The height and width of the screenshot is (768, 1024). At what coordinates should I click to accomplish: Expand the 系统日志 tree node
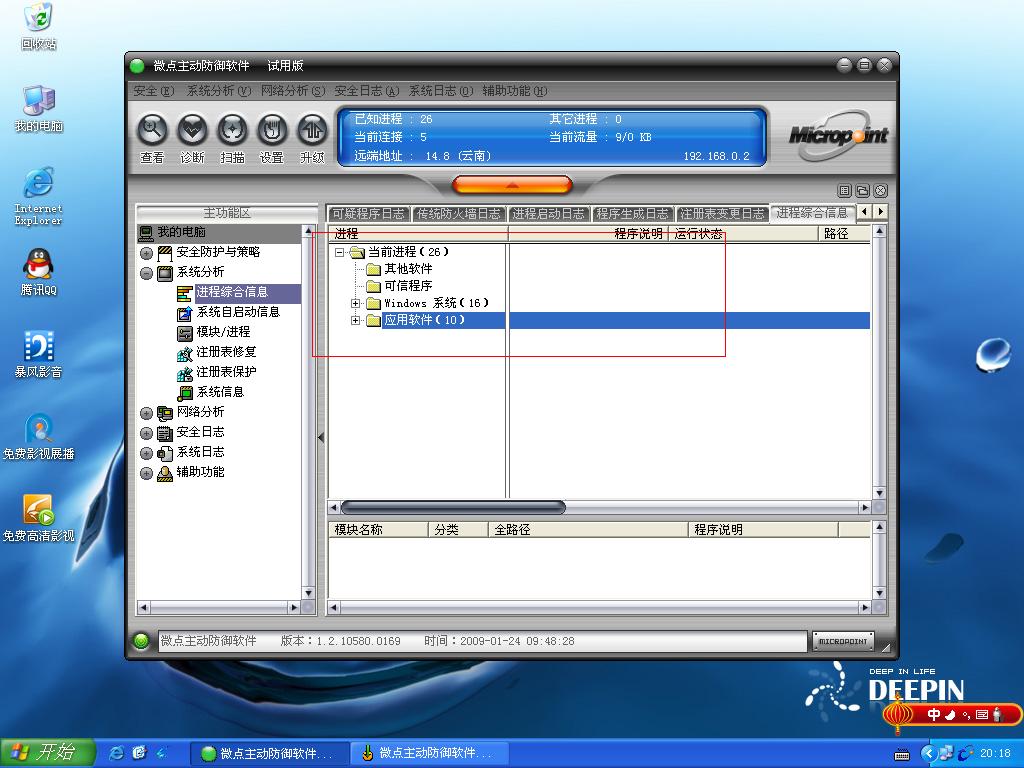pyautogui.click(x=146, y=453)
